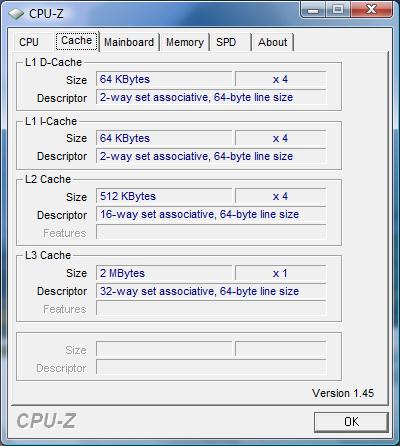Click L3 Cache size field '2 MBytes'
The height and width of the screenshot is (446, 400).
[x=164, y=273]
